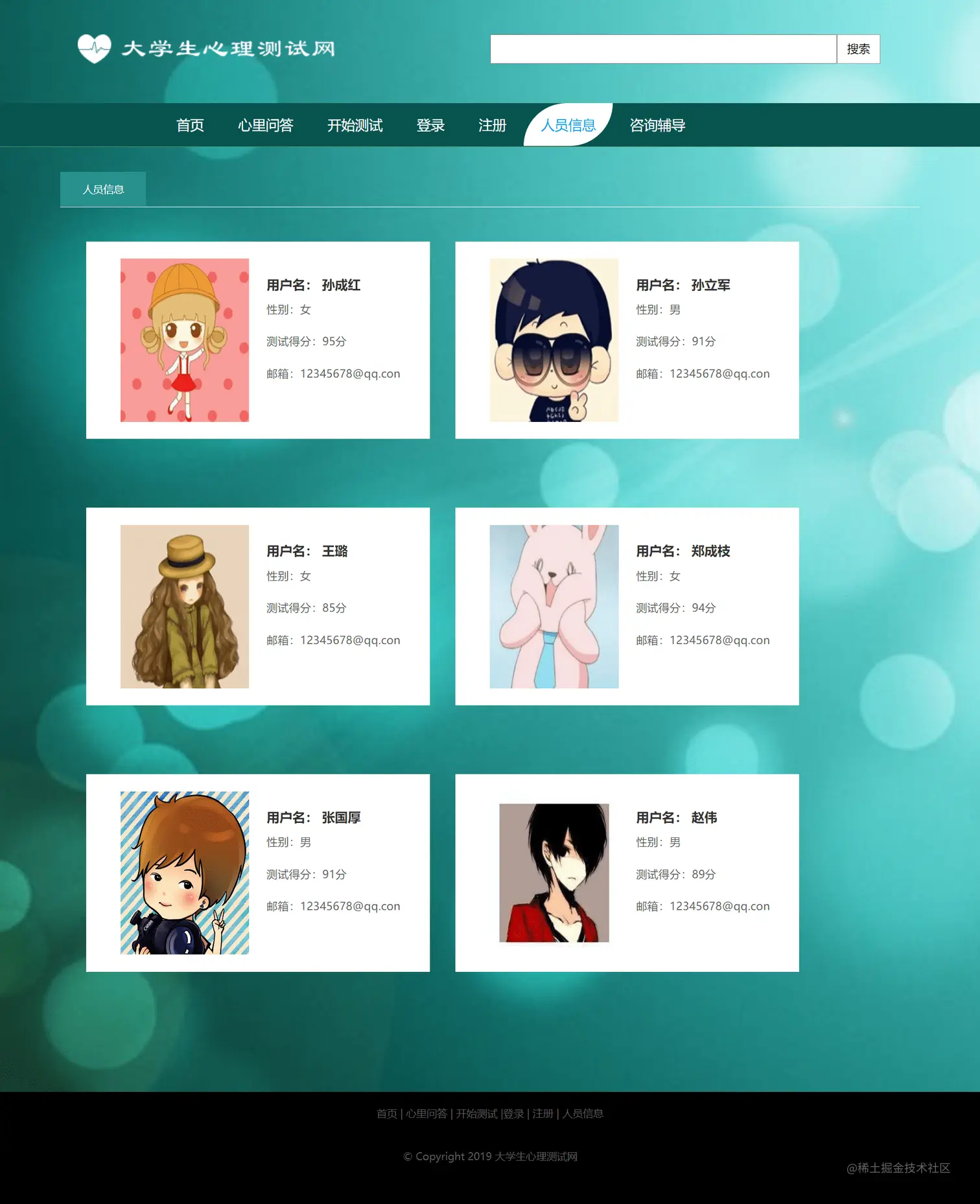Click the email on 孙成红's card
This screenshot has height=1204, width=980.
tap(333, 374)
